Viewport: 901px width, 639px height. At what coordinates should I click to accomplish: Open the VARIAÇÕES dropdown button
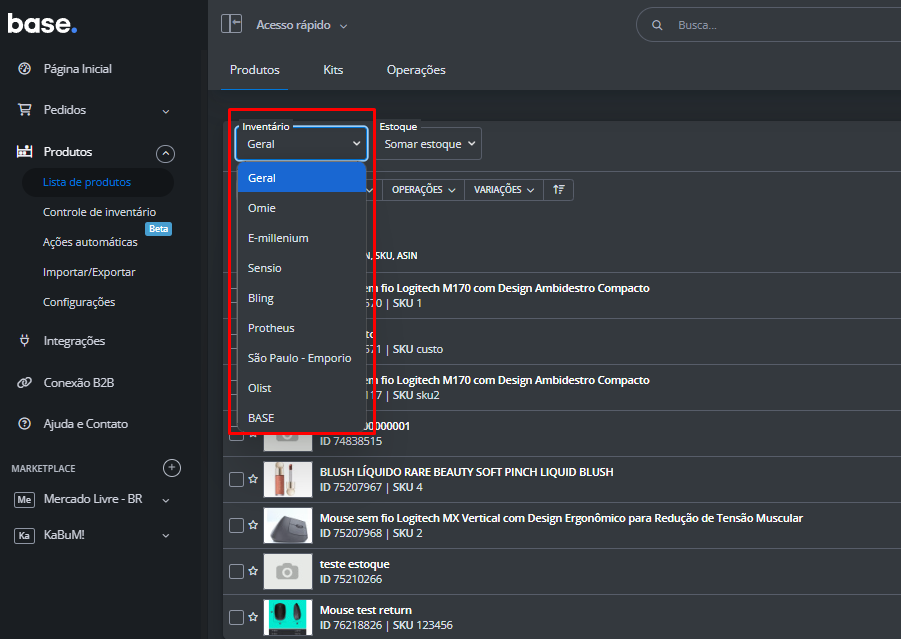click(x=504, y=190)
